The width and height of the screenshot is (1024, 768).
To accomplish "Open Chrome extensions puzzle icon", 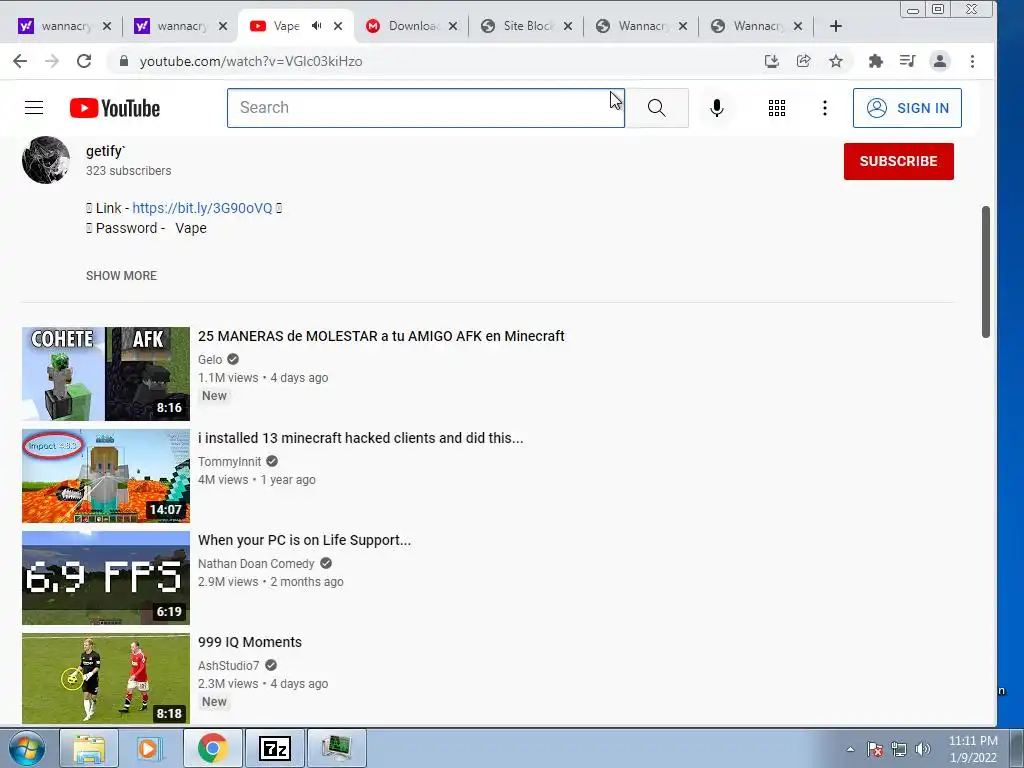I will [876, 61].
